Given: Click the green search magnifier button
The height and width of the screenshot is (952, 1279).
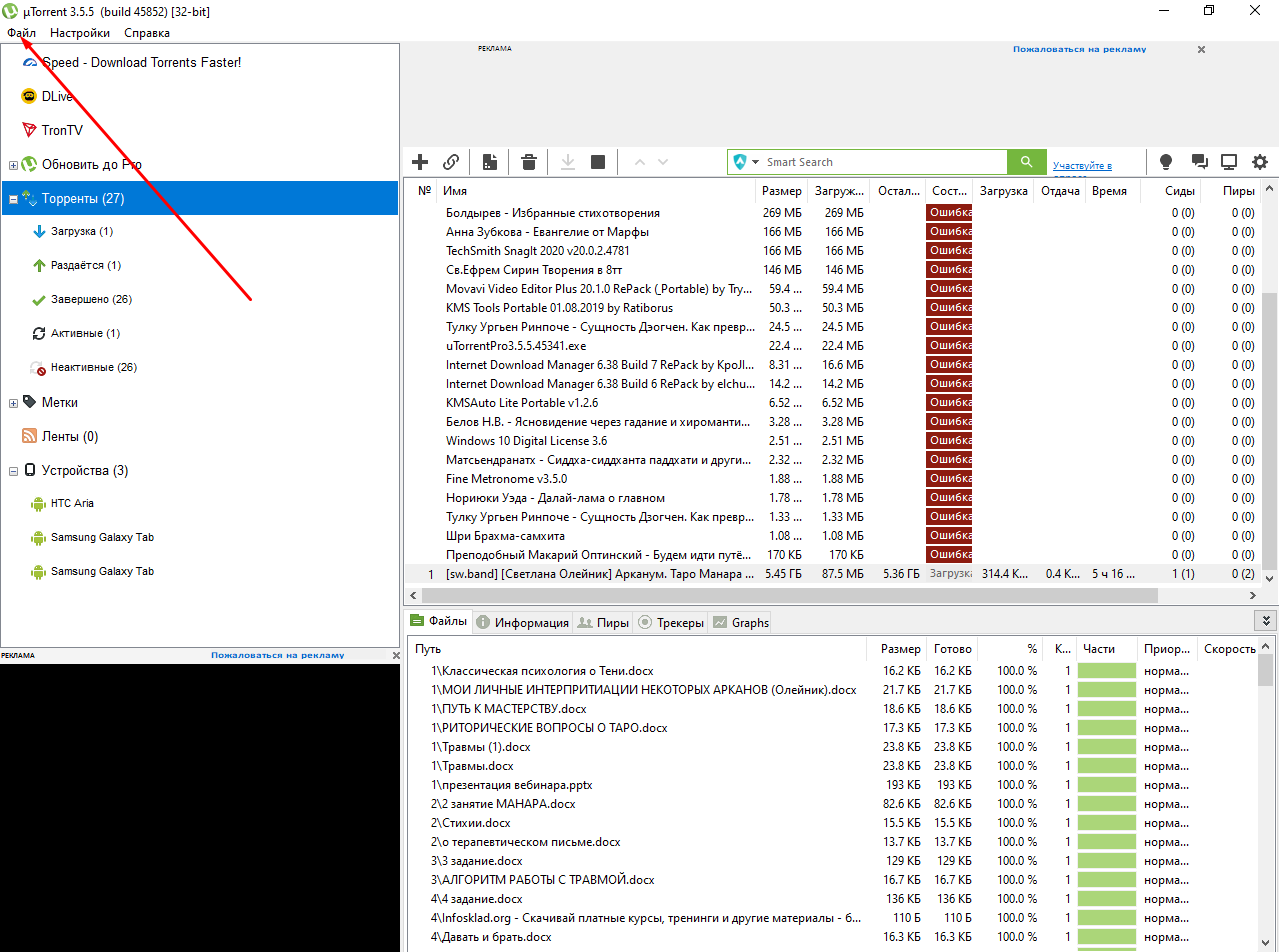Looking at the screenshot, I should tap(1025, 162).
